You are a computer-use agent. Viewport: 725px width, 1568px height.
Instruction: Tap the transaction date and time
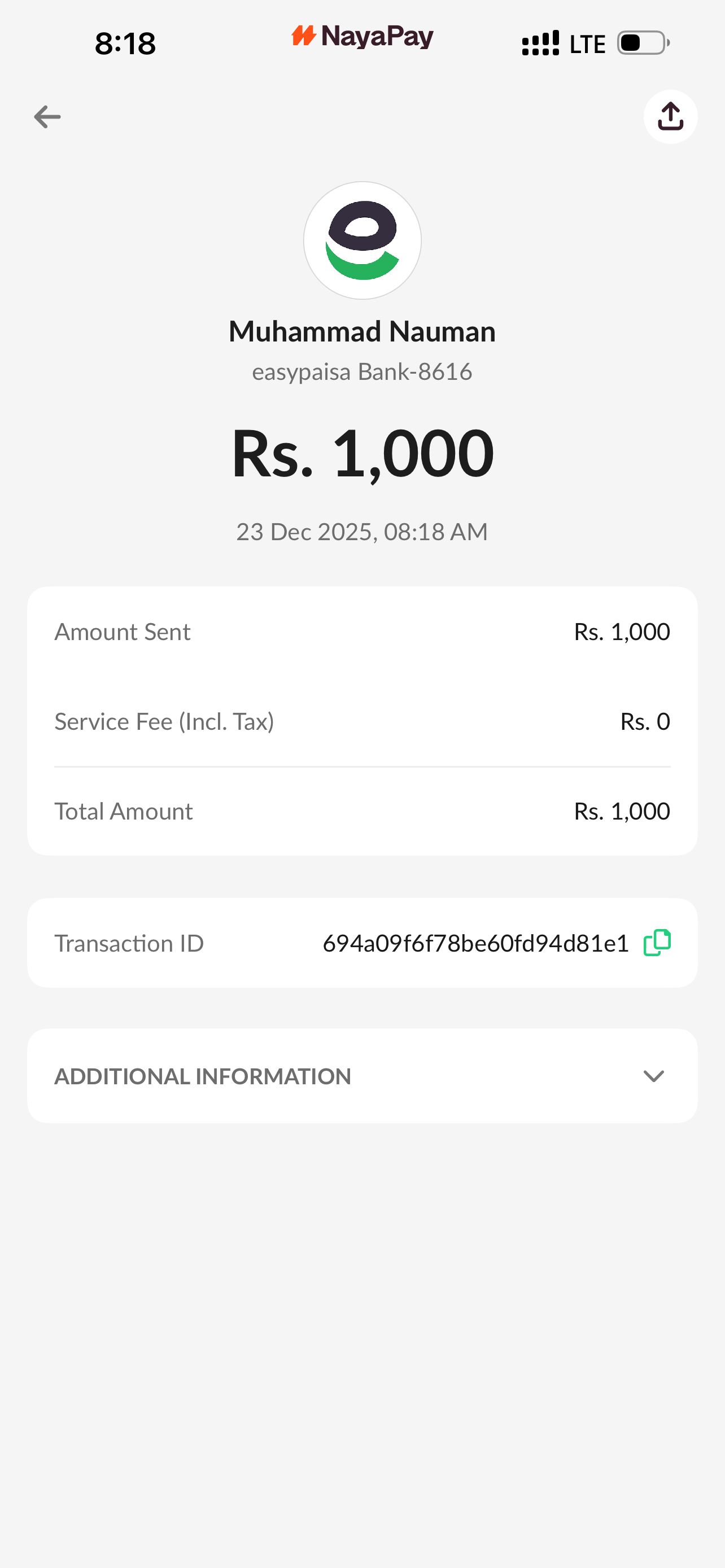click(x=362, y=532)
